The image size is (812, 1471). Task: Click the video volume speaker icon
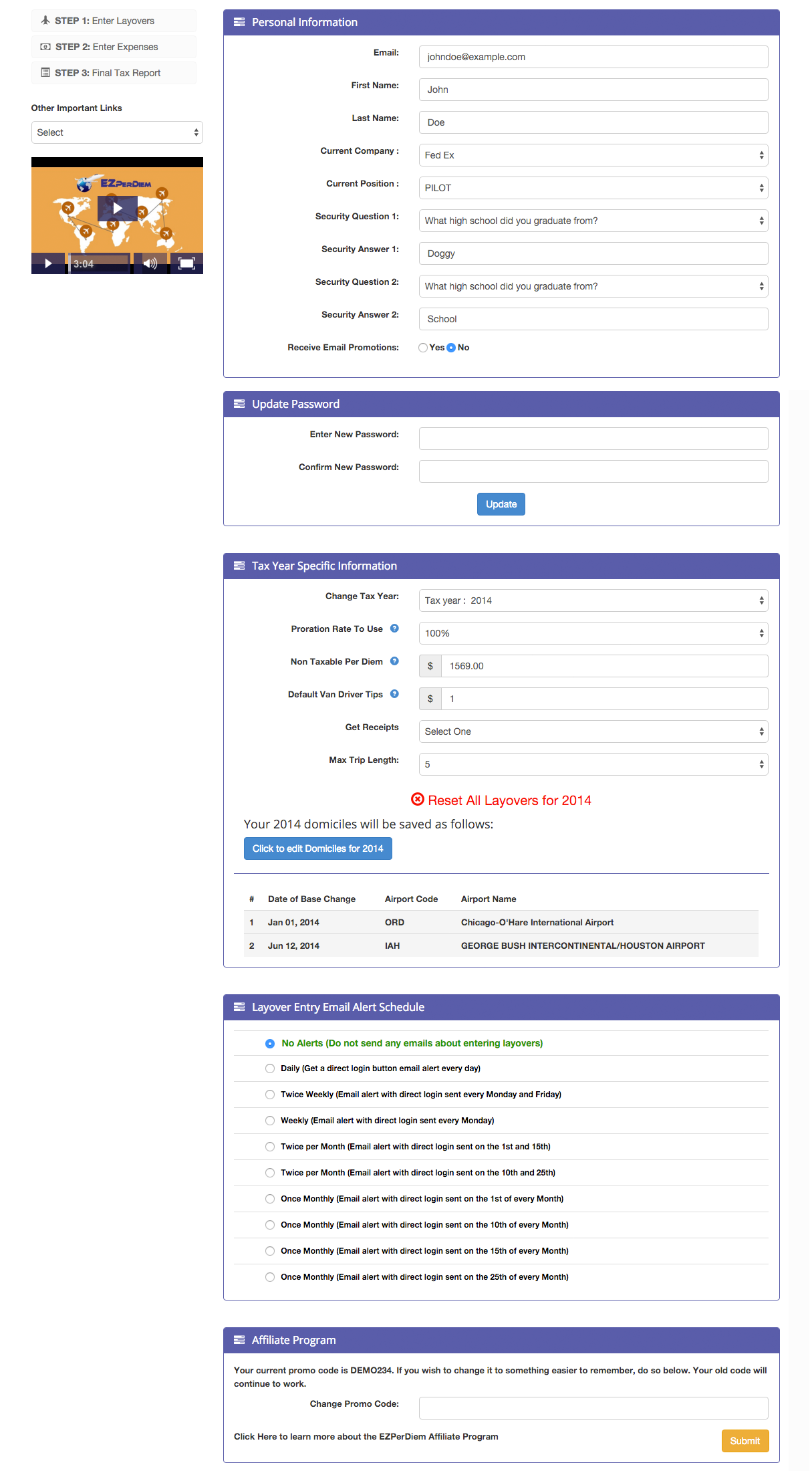pyautogui.click(x=150, y=263)
